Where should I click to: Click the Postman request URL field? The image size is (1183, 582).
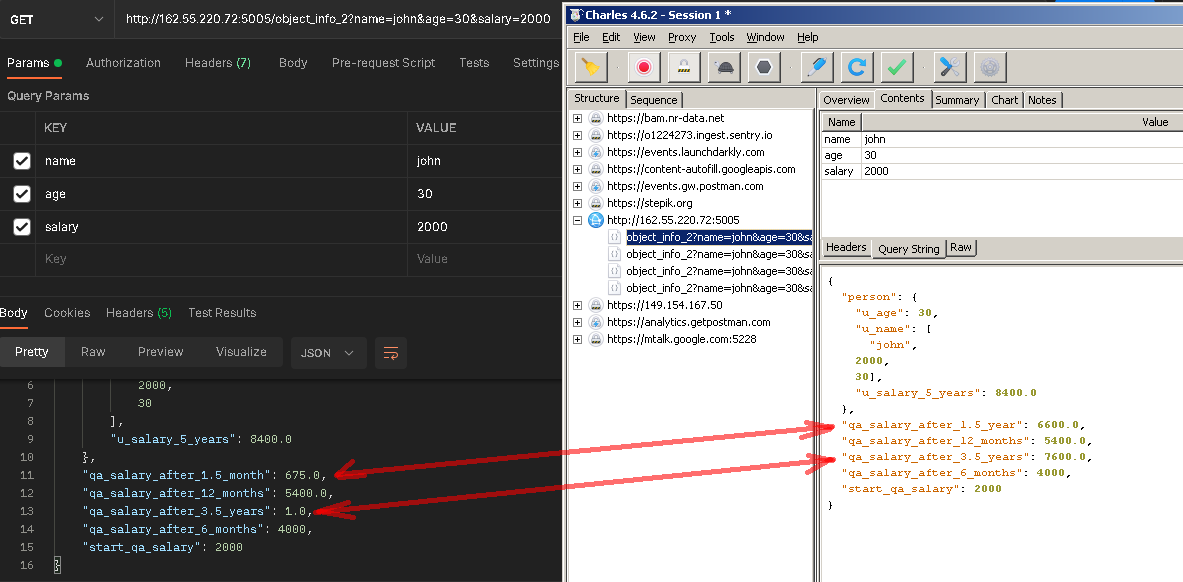coord(339,19)
